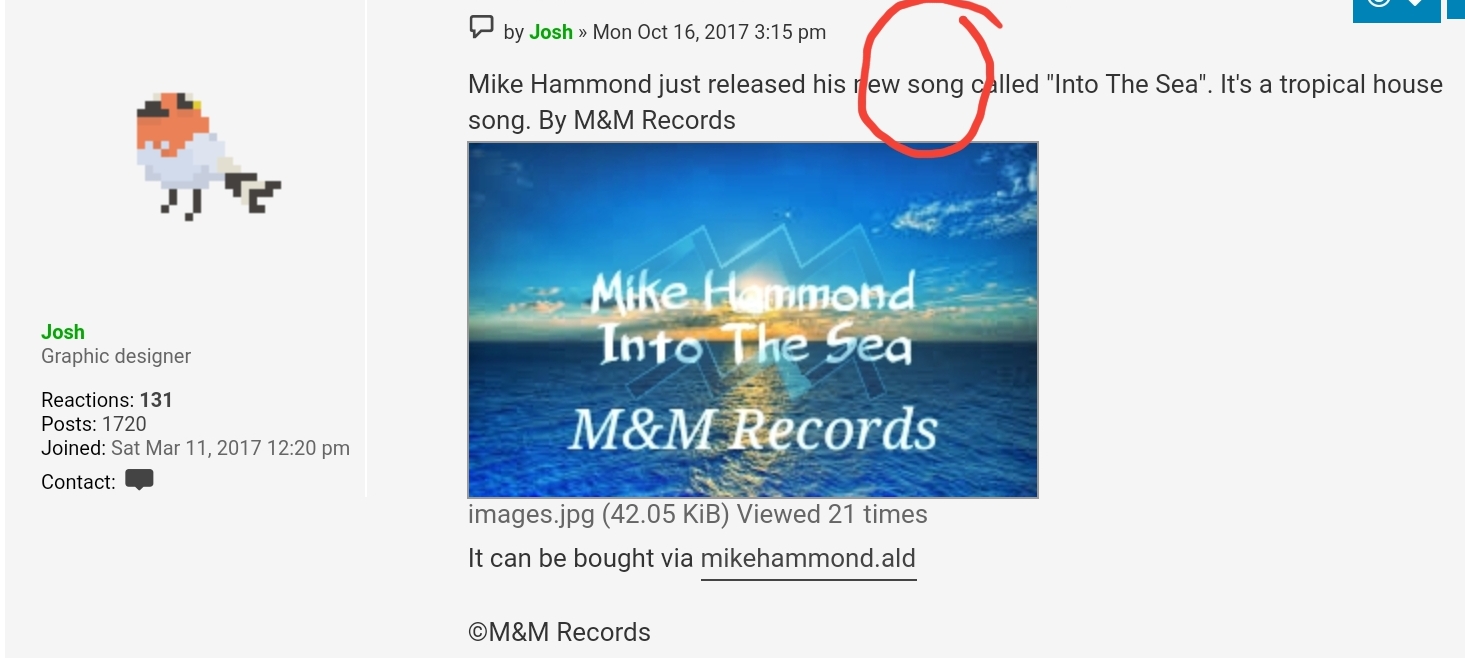This screenshot has width=1465, height=658.
Task: Expand the reaction button dropdown arrow
Action: 1415,4
